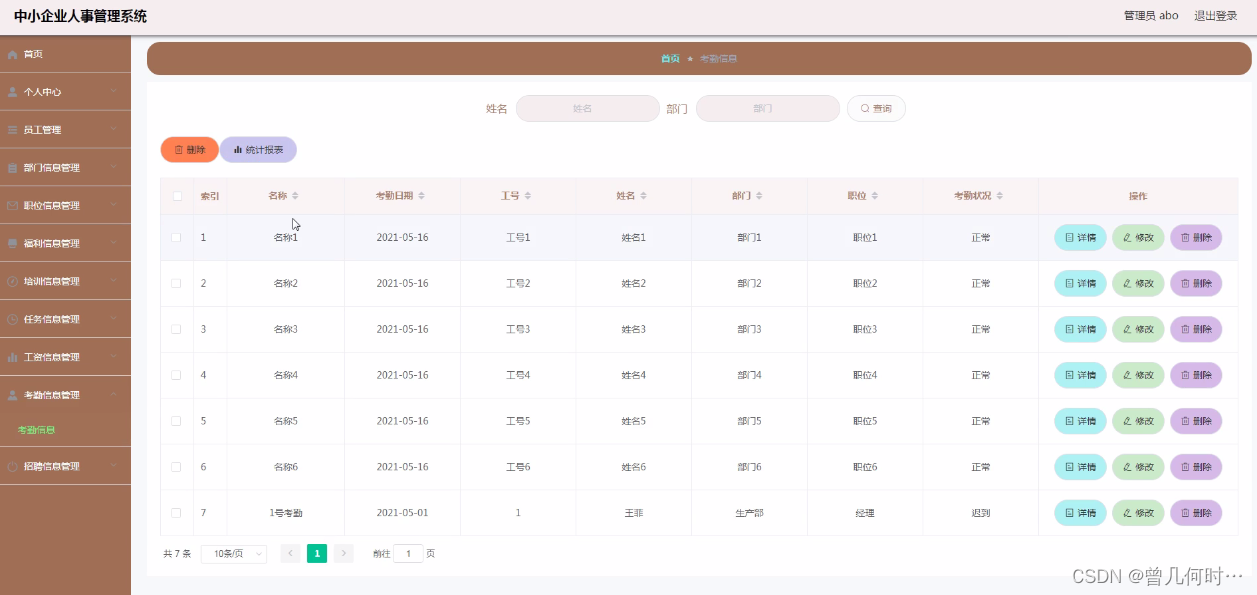The width and height of the screenshot is (1257, 595).
Task: Click 退出登录 to log out
Action: (1215, 15)
